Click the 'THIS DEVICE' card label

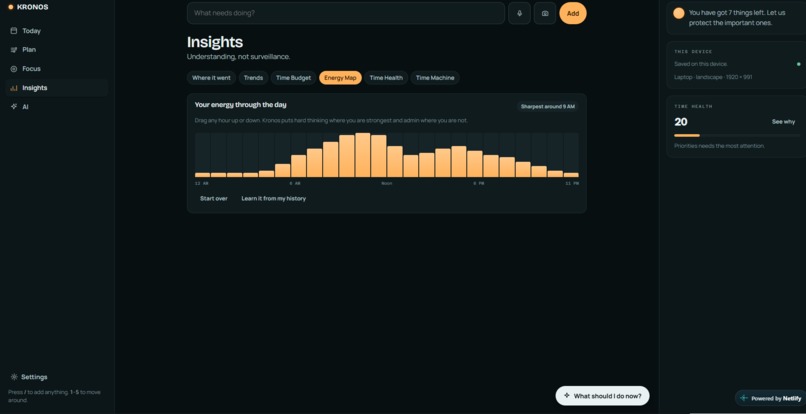point(693,52)
